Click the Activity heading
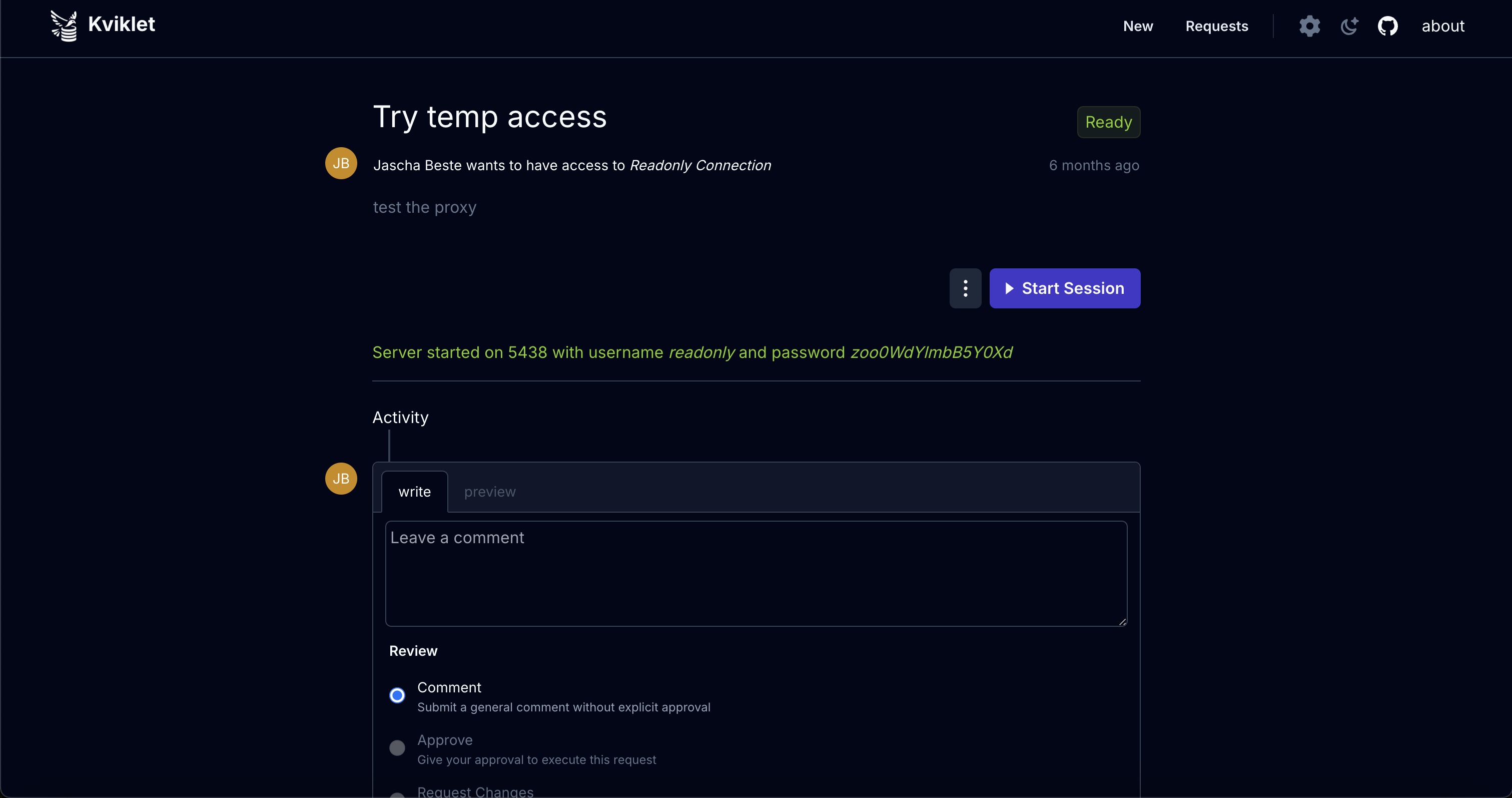 tap(400, 418)
